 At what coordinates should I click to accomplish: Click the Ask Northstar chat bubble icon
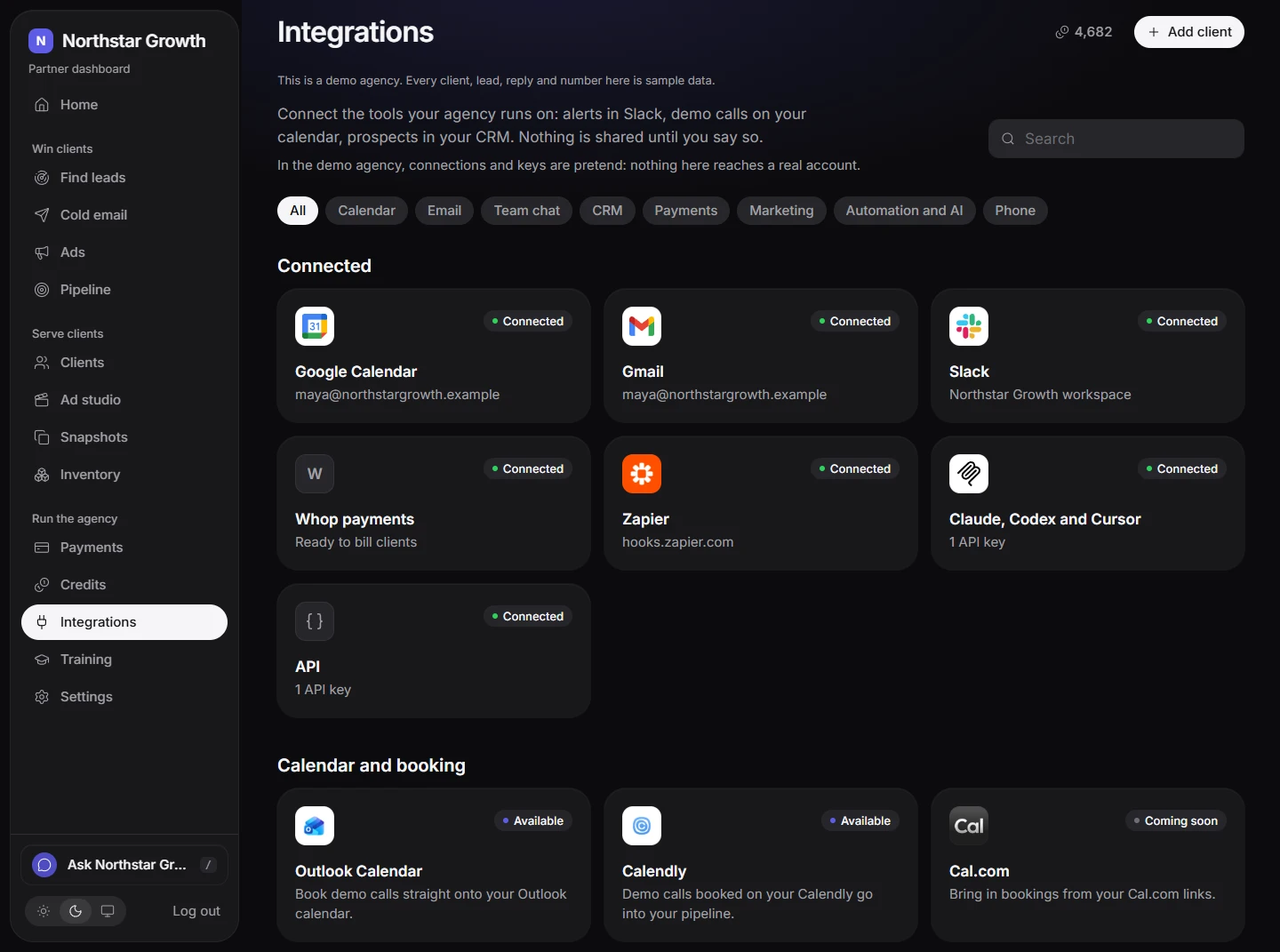[x=44, y=865]
